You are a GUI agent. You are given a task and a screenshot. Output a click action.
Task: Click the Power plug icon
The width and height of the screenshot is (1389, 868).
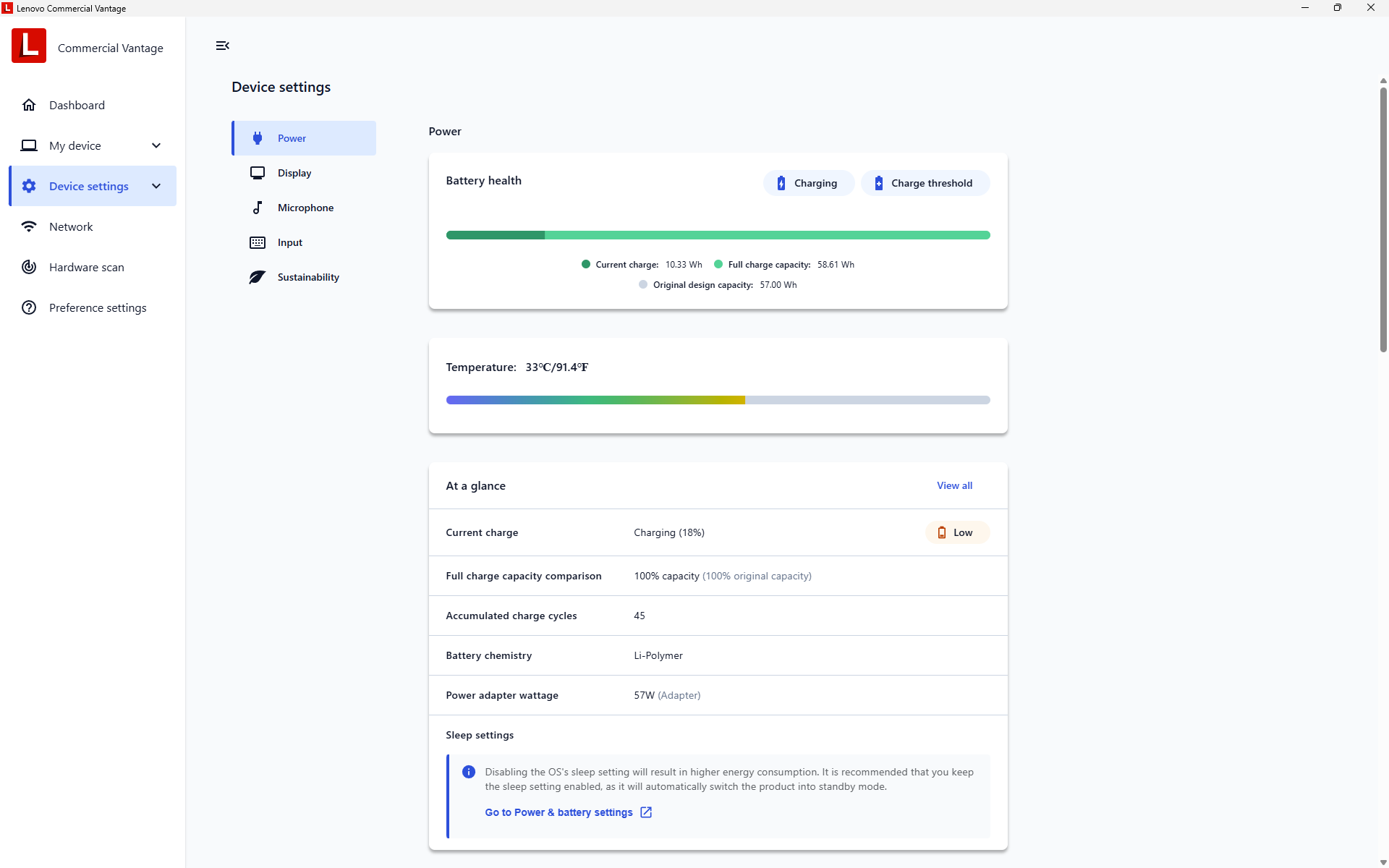[x=258, y=138]
